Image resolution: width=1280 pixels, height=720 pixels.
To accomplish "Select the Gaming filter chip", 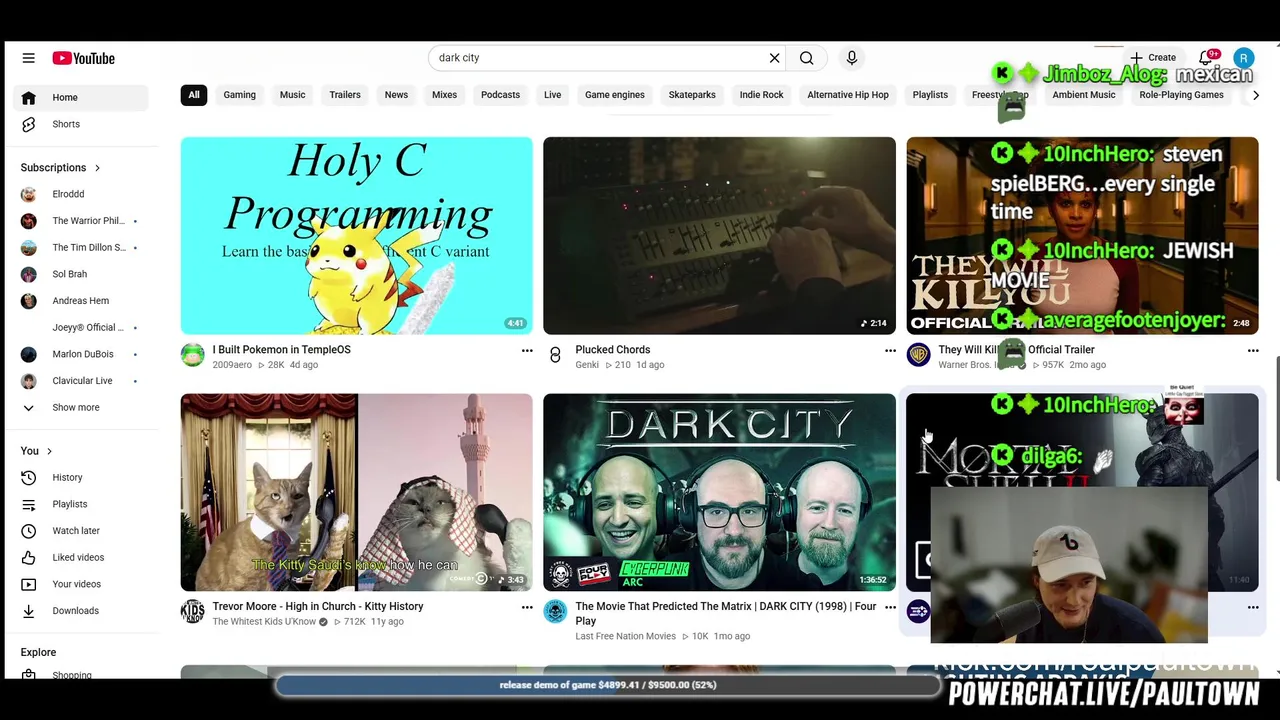I will point(239,95).
